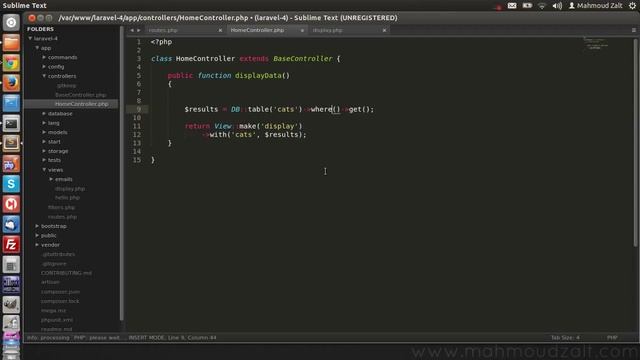Expand the vendor folder
The height and width of the screenshot is (360, 640).
[x=37, y=245]
